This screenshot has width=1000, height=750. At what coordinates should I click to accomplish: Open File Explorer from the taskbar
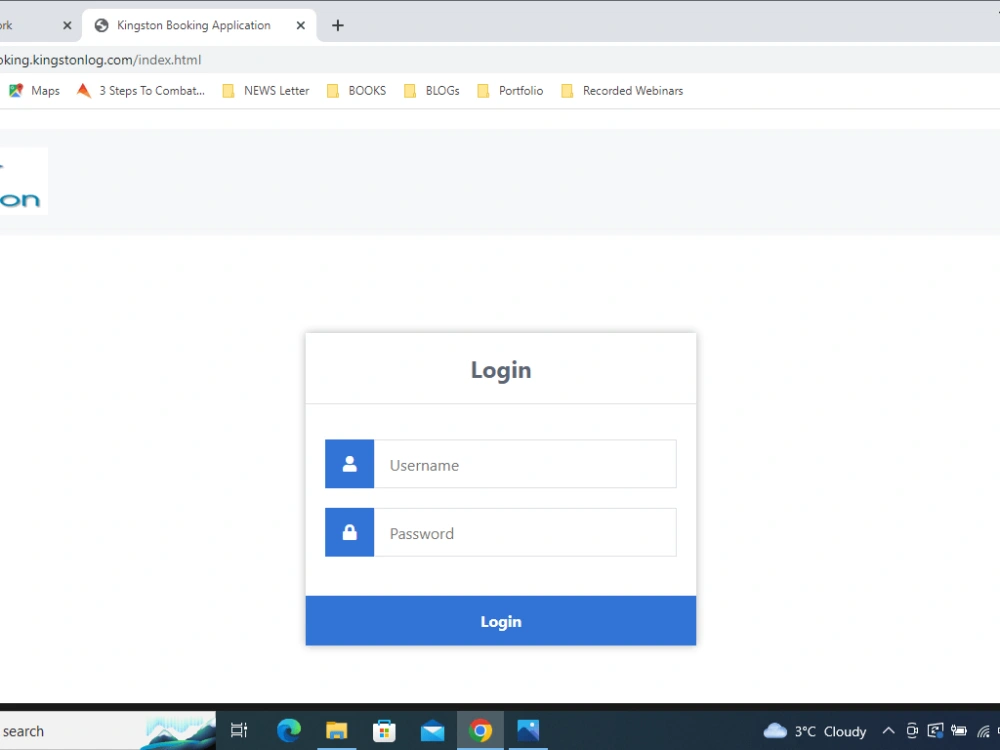[337, 730]
